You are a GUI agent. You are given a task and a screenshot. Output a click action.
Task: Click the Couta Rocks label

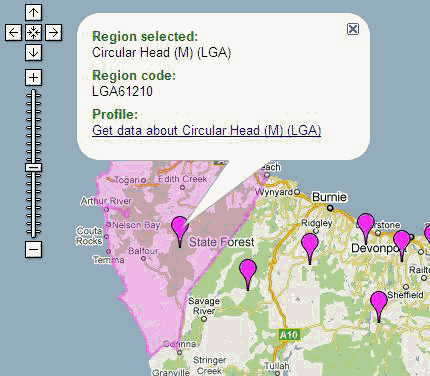[89, 236]
